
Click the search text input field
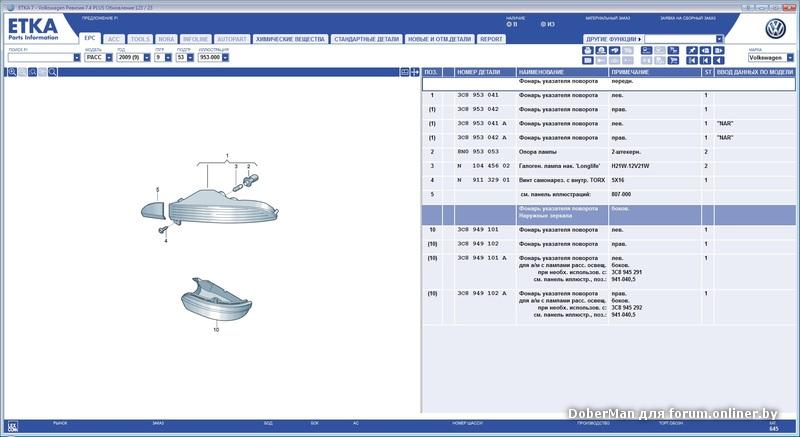click(40, 58)
